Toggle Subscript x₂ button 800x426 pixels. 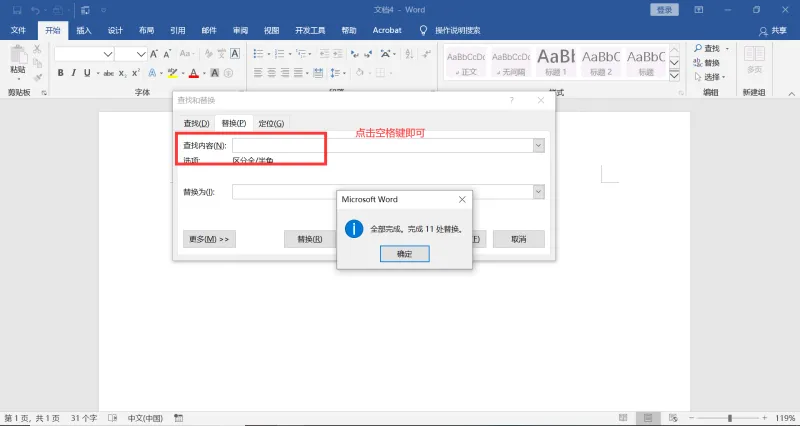click(122, 73)
